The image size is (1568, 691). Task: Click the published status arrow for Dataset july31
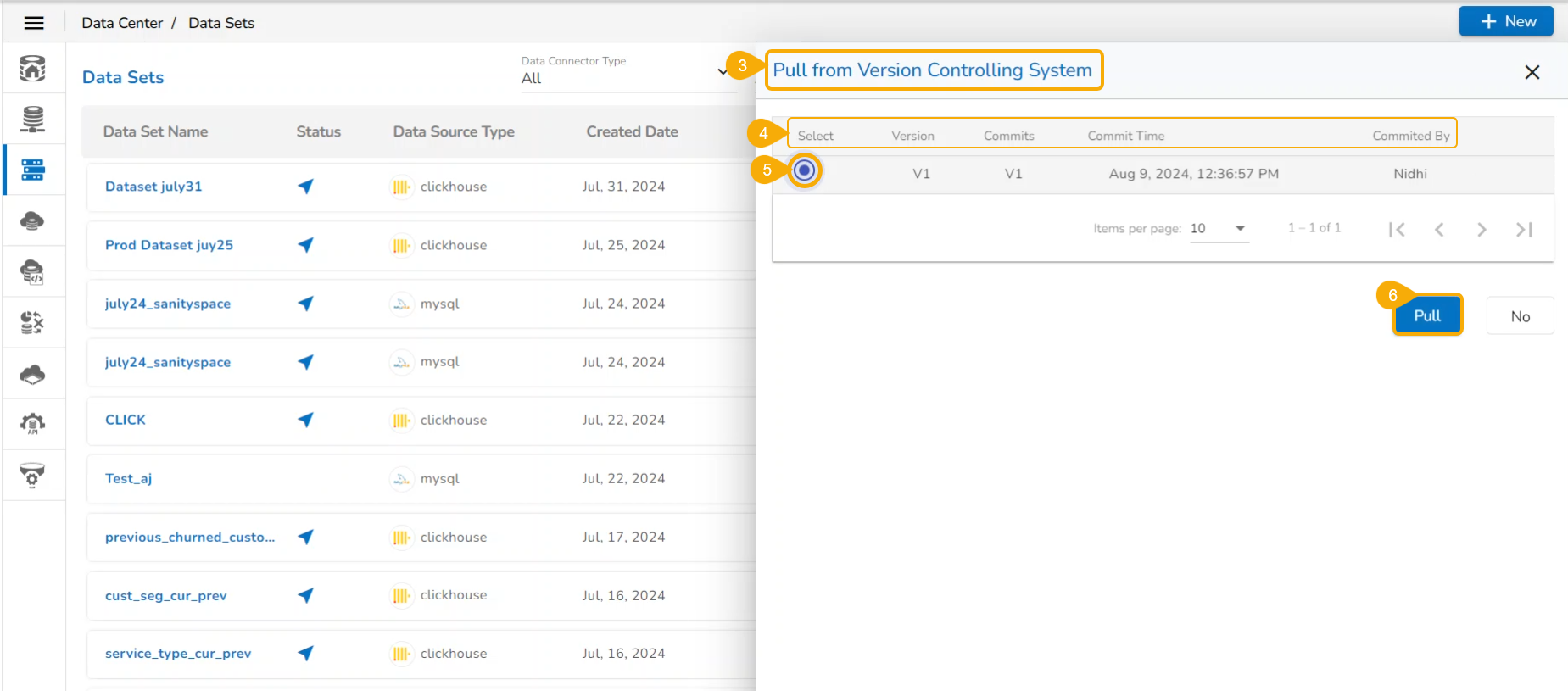(306, 187)
